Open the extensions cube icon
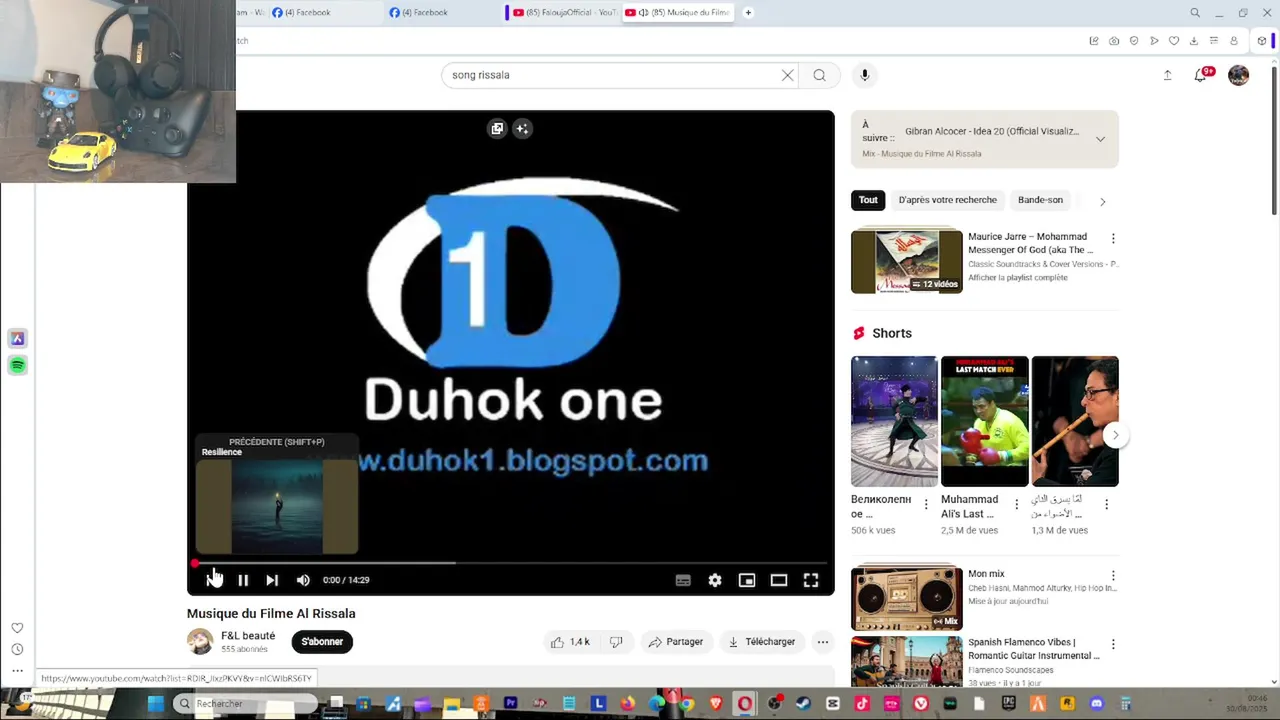The width and height of the screenshot is (1280, 720). pyautogui.click(x=1262, y=41)
